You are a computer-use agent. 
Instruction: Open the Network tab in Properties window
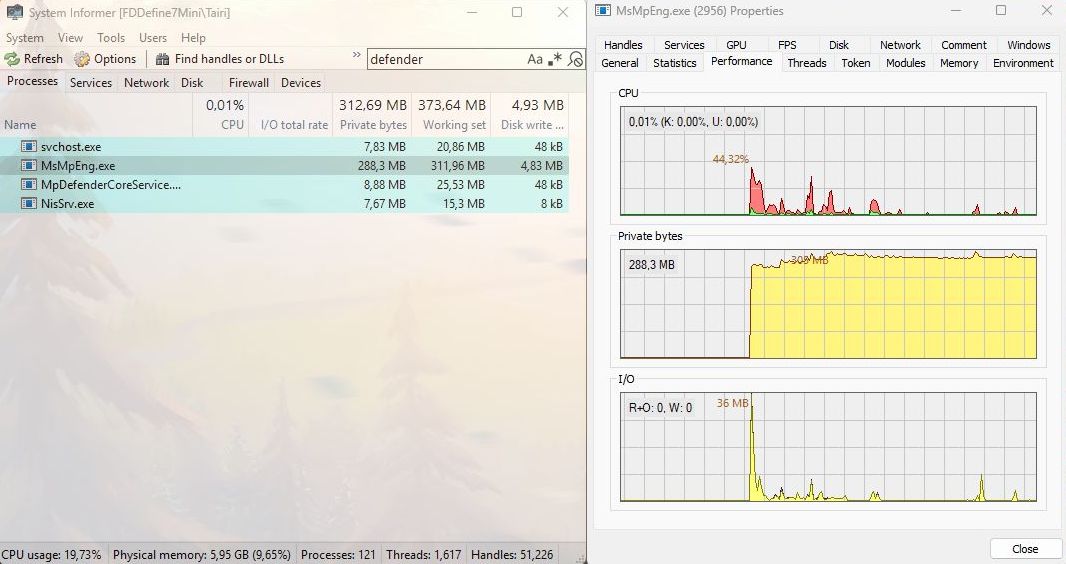pos(900,45)
